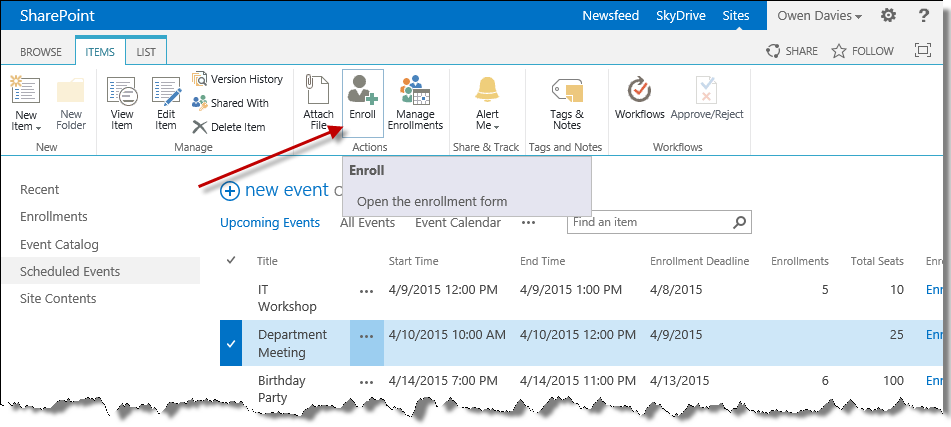Open Version History
The width and height of the screenshot is (951, 427).
point(237,79)
